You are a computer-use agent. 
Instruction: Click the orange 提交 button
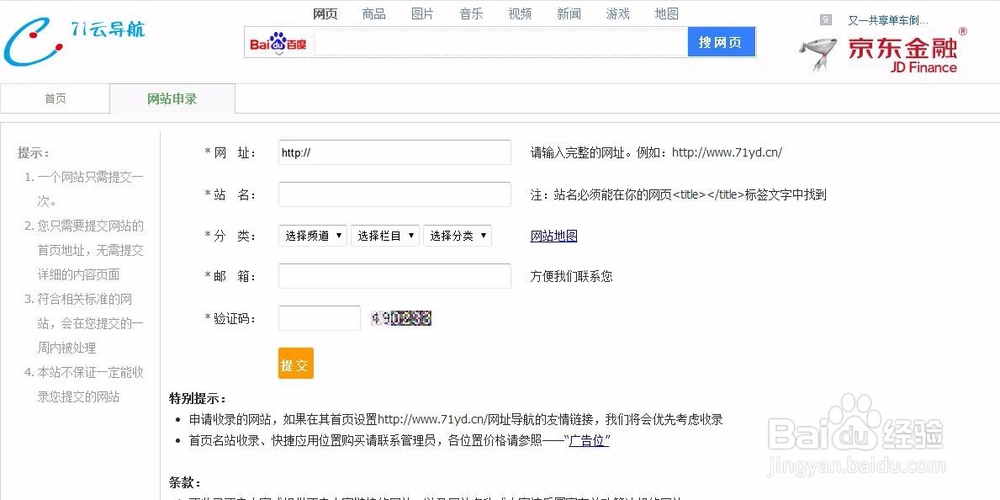[x=296, y=364]
